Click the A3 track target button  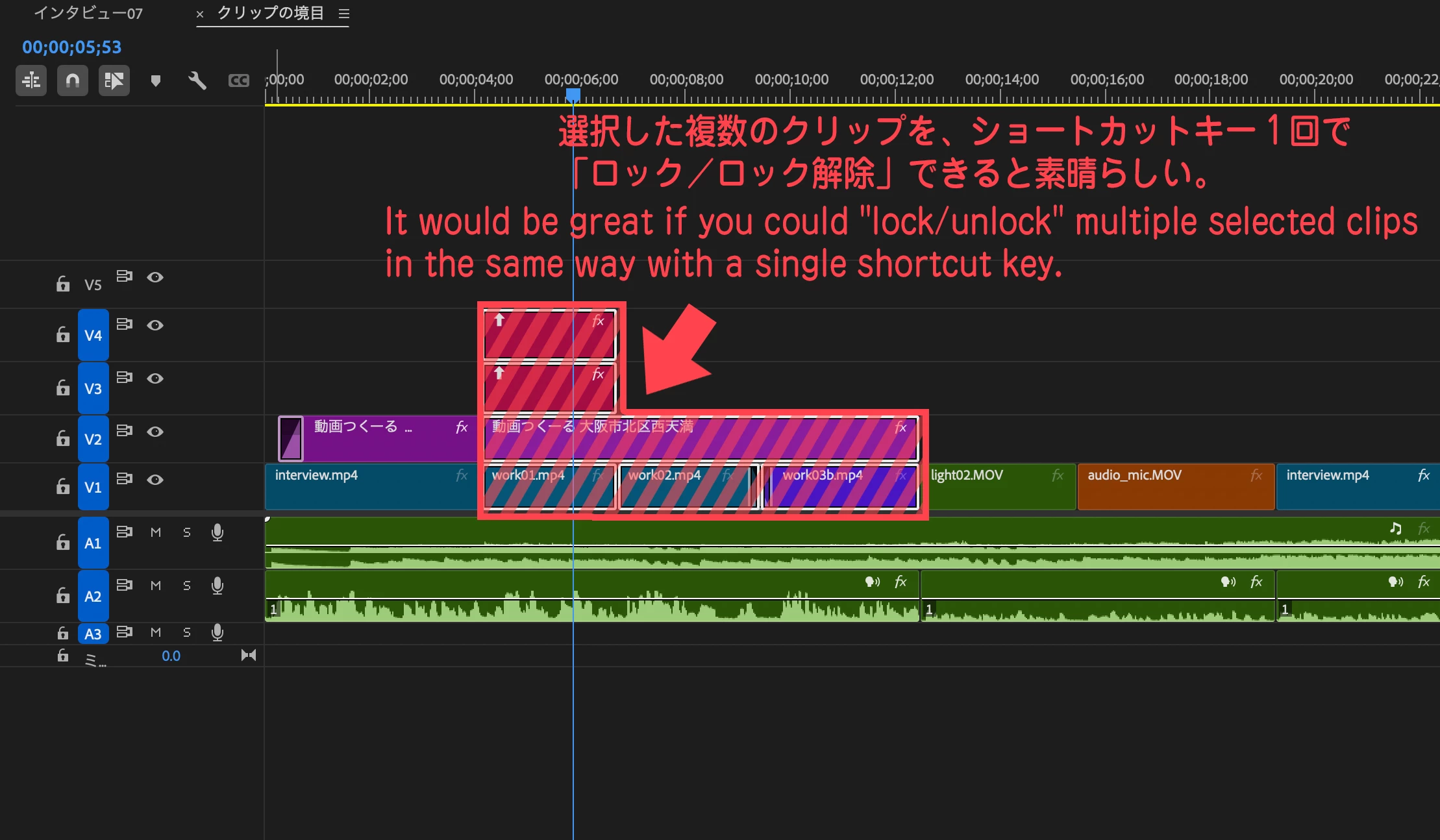point(93,634)
